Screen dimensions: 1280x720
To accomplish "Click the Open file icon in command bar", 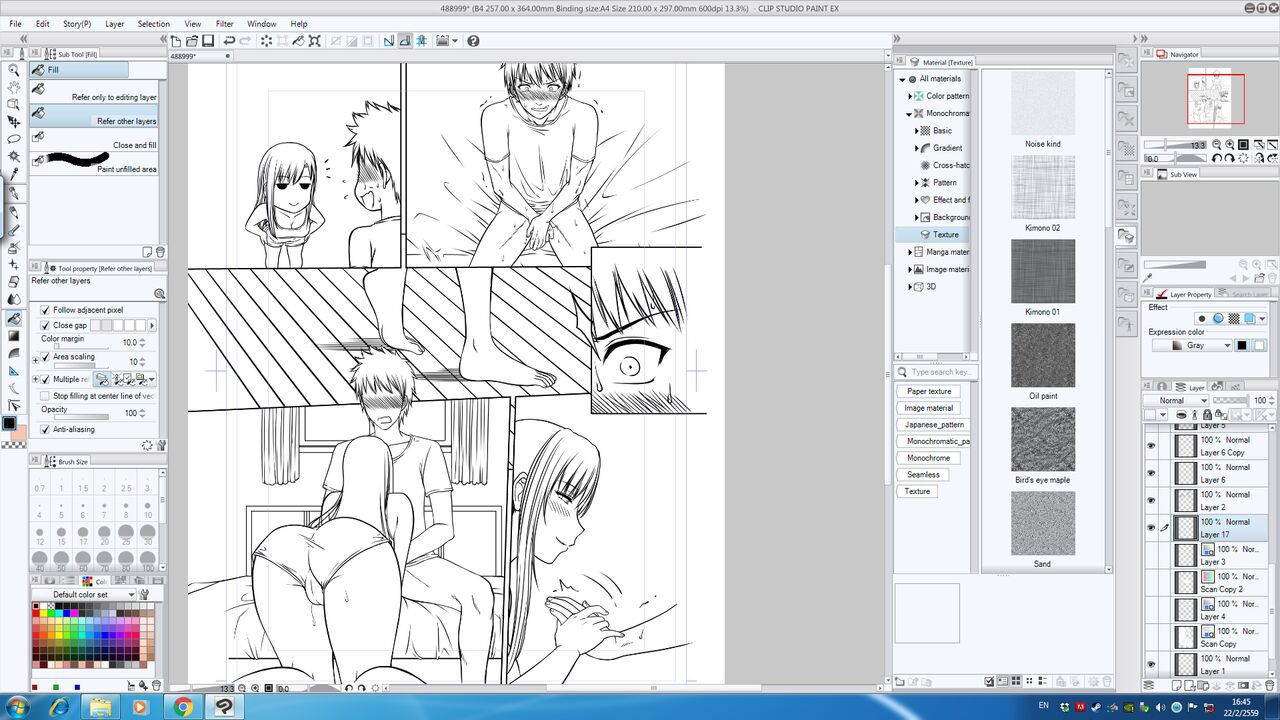I will click(192, 41).
